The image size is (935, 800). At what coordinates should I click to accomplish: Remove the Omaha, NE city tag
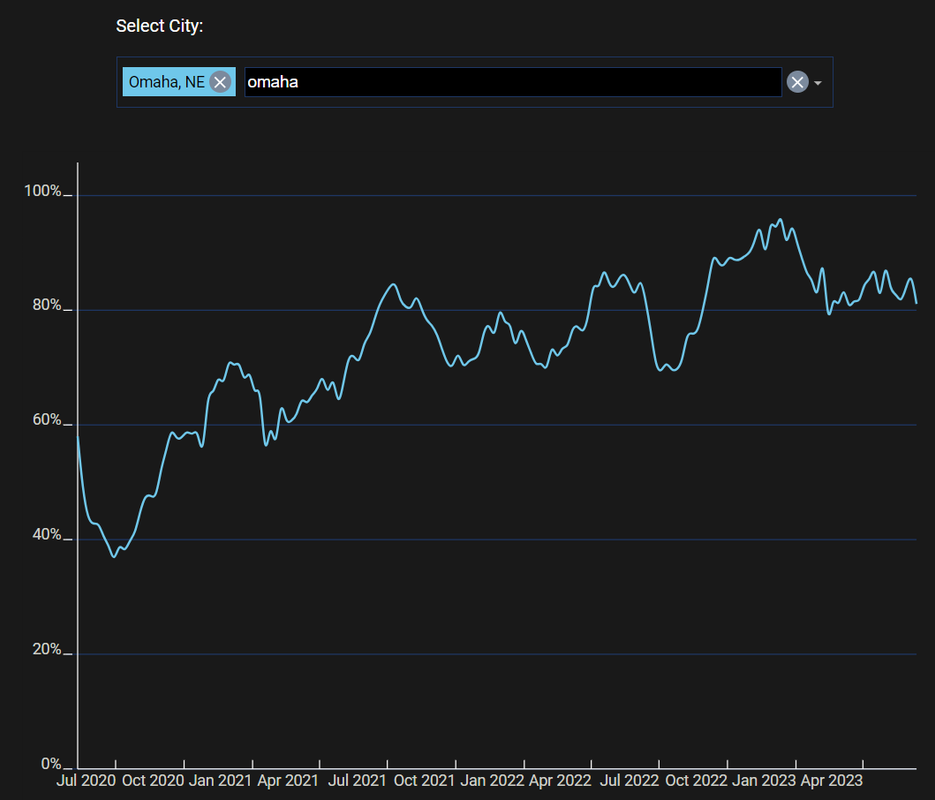tap(220, 82)
